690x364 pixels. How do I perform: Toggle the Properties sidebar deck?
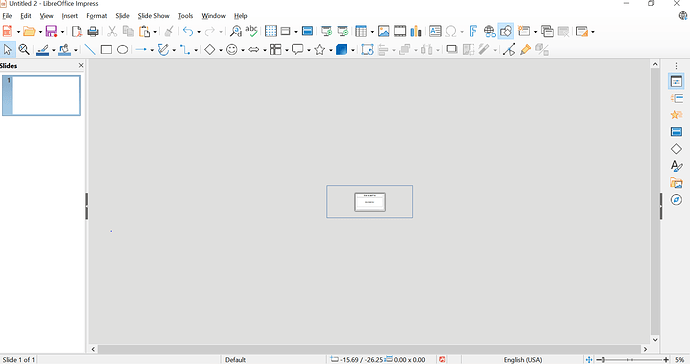point(676,81)
